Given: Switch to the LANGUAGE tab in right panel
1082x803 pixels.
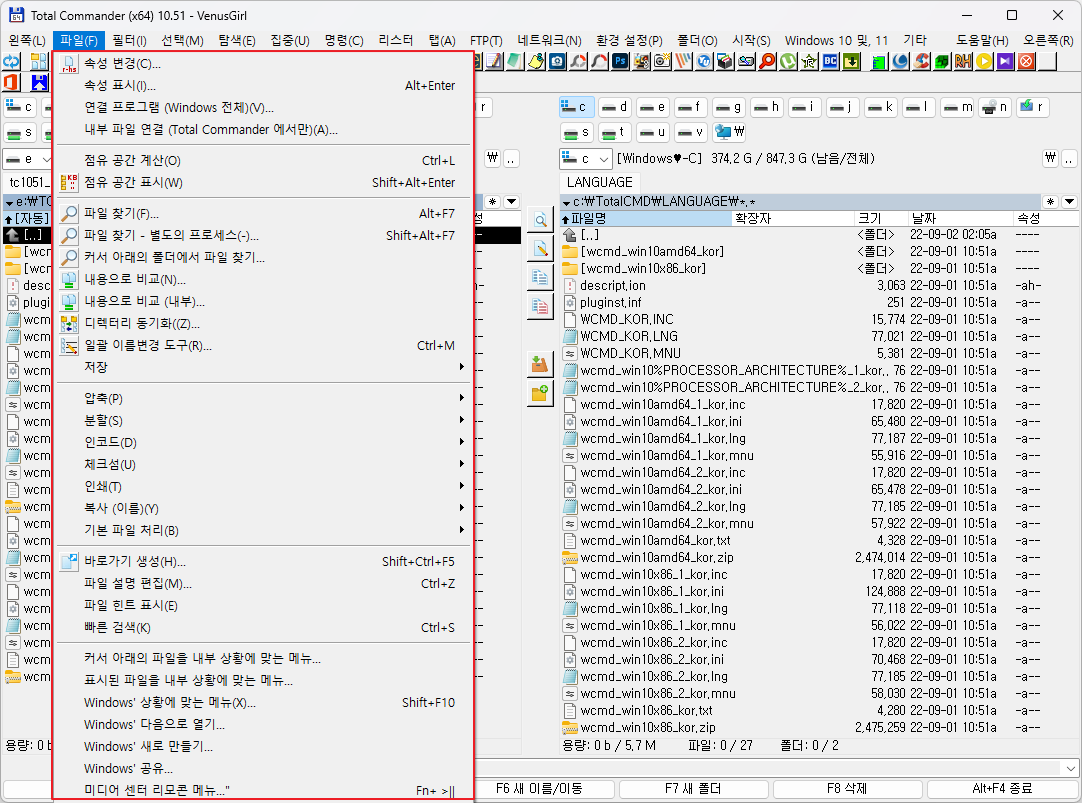Looking at the screenshot, I should [599, 182].
